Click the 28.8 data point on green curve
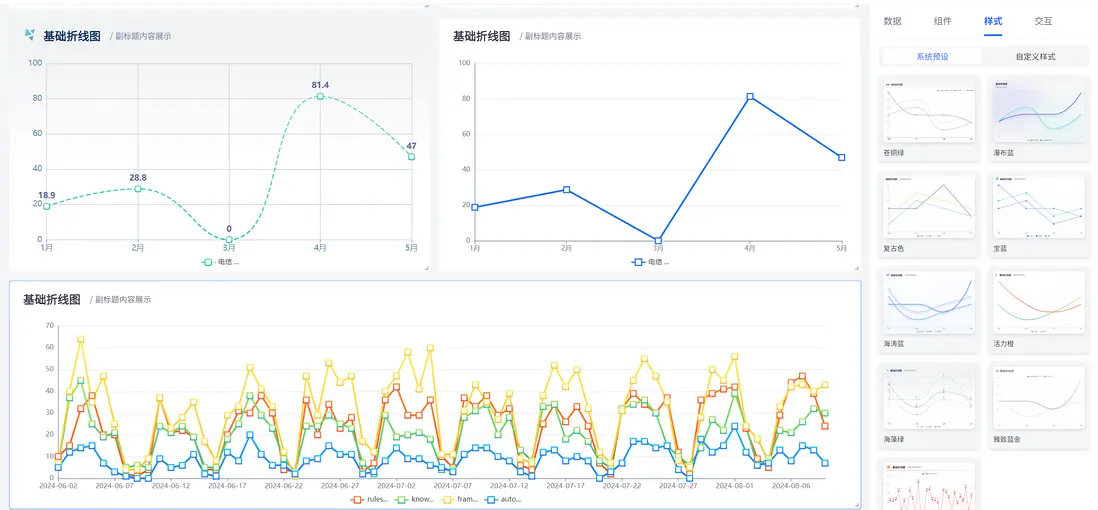The image size is (1098, 510). coord(138,188)
